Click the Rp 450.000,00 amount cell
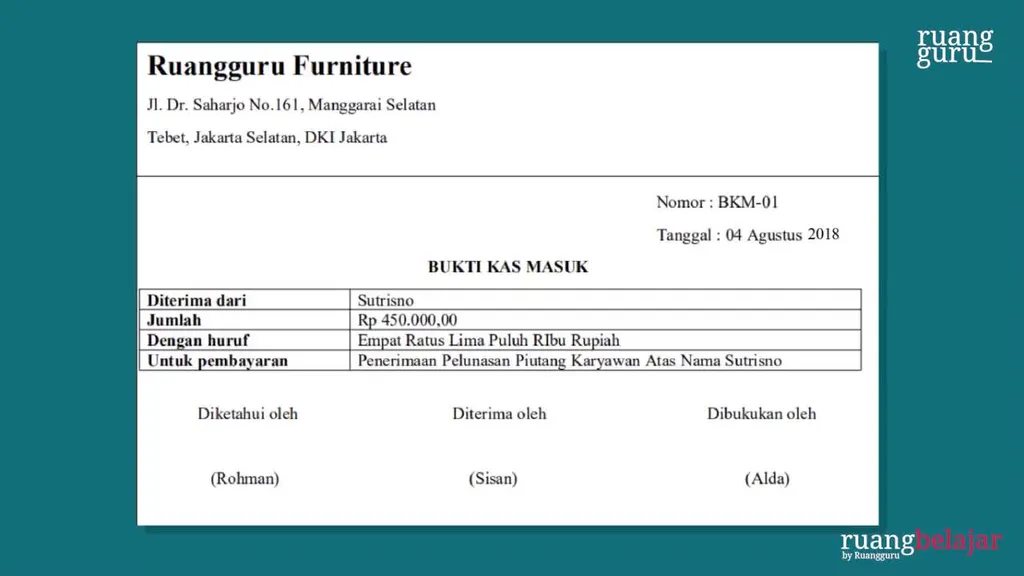The height and width of the screenshot is (576, 1024). 407,320
